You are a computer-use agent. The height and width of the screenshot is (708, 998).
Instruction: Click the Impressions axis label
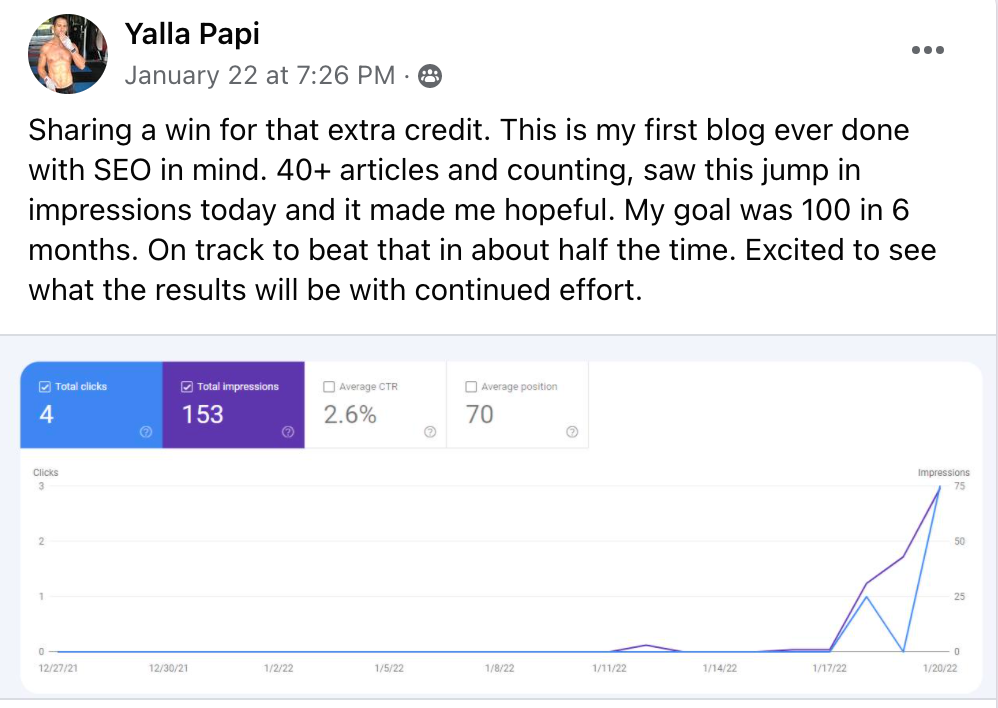pos(943,472)
